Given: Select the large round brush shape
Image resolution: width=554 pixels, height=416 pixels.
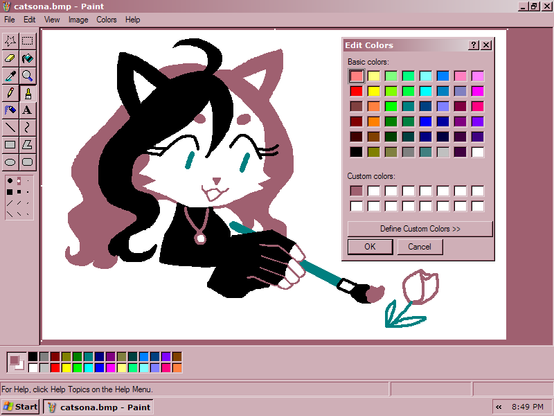Looking at the screenshot, I should [x=10, y=181].
